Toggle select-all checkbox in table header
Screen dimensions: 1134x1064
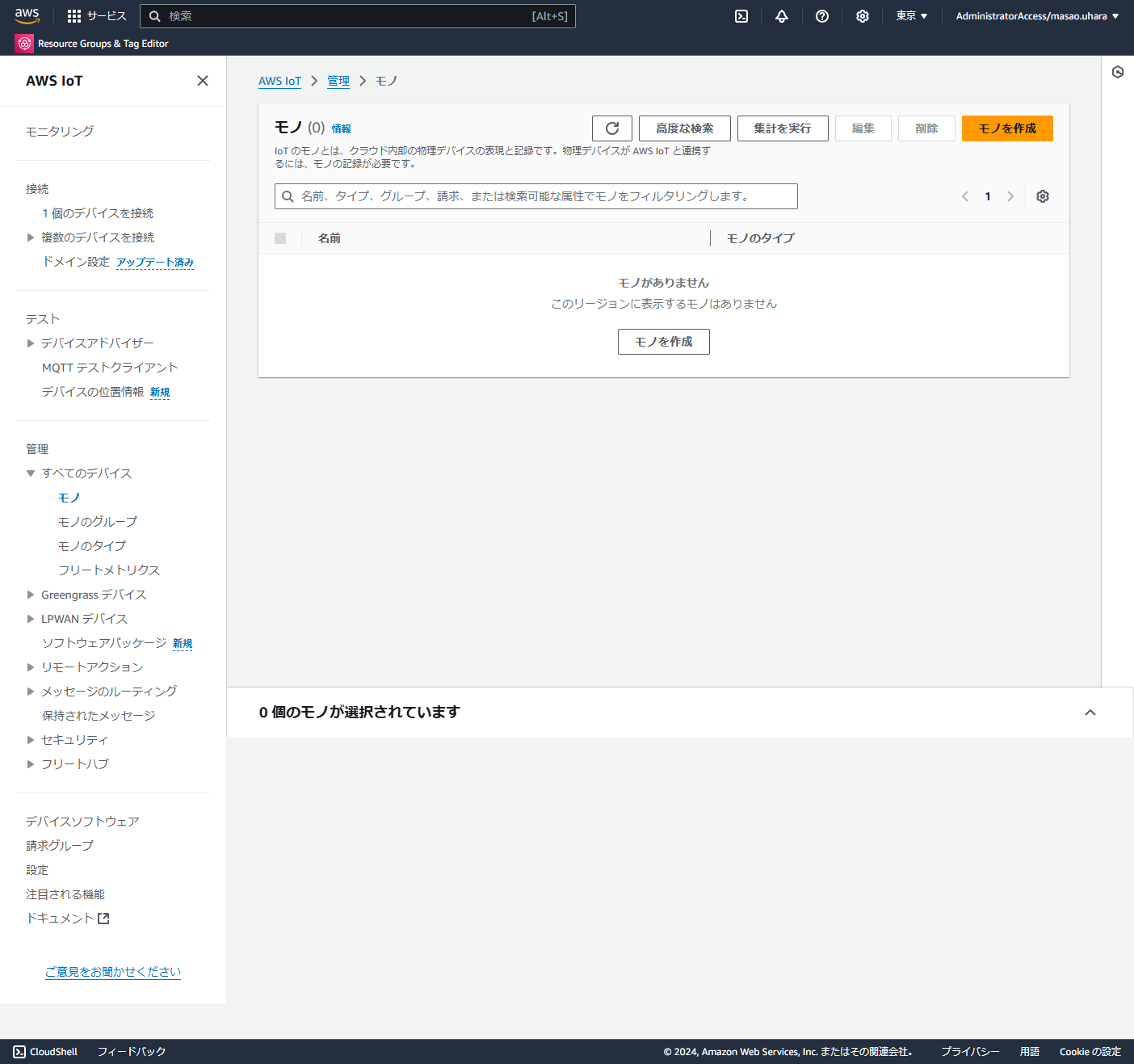pyautogui.click(x=280, y=238)
